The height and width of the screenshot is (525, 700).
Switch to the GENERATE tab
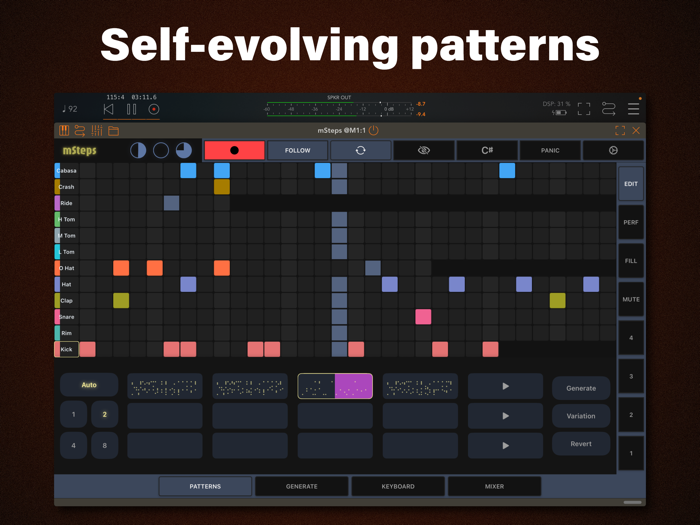coord(302,486)
